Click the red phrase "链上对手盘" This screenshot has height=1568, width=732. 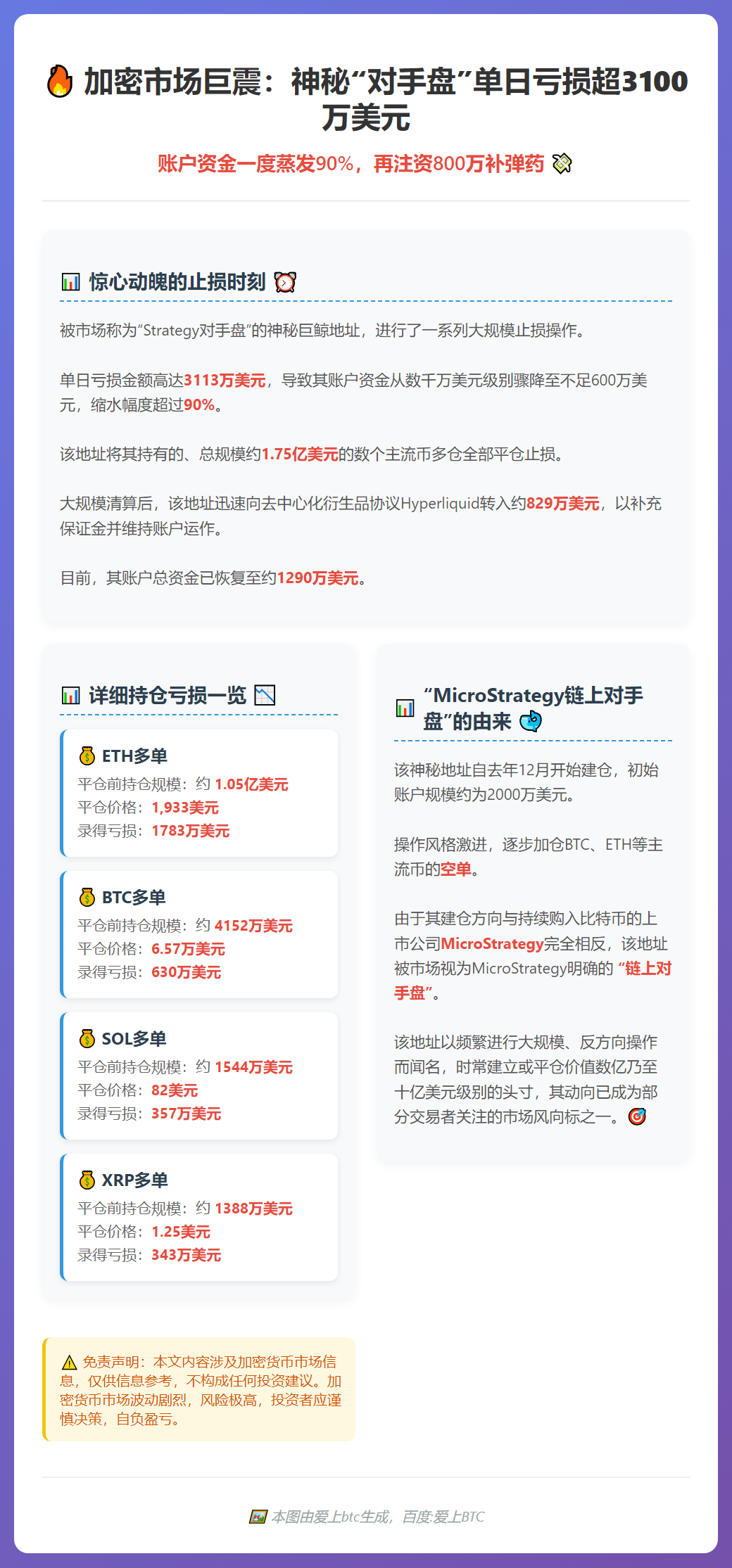[x=533, y=981]
